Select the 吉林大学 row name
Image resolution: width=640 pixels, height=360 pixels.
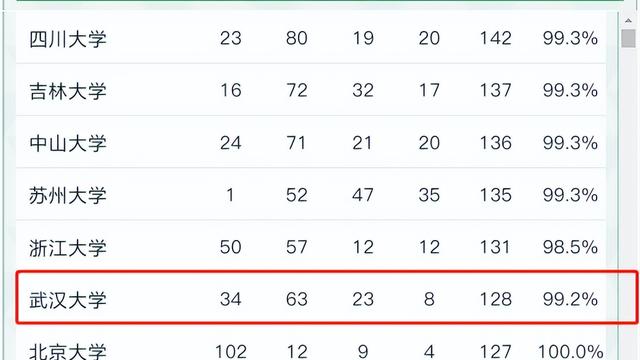tap(68, 91)
